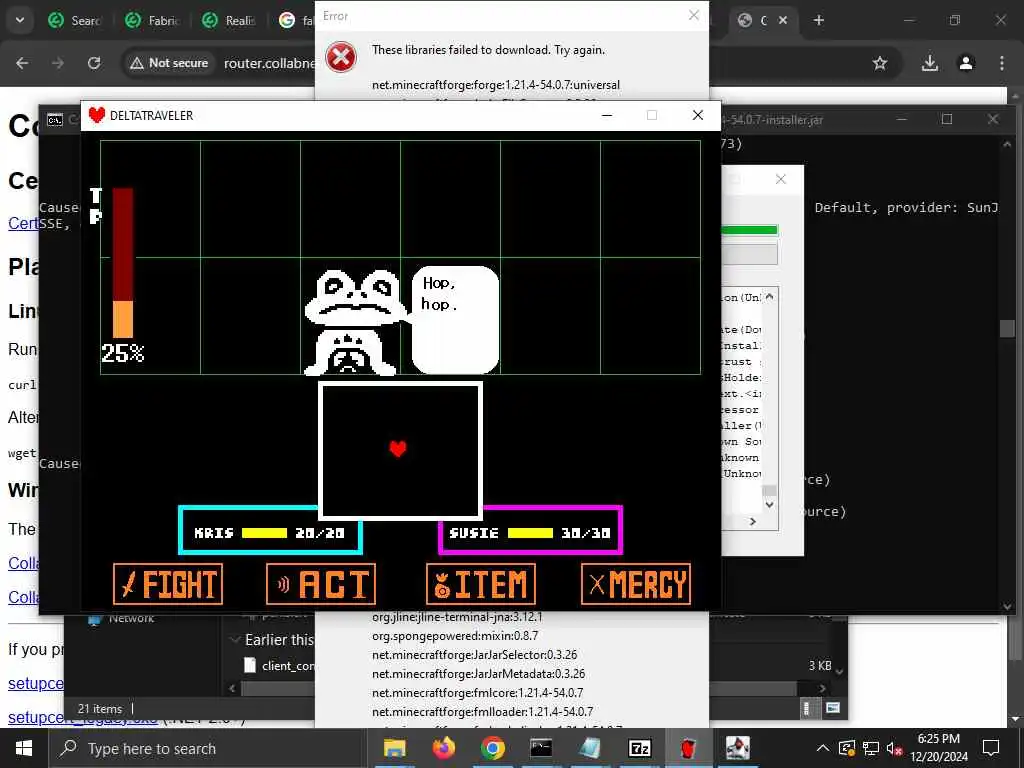Viewport: 1024px width, 768px height.
Task: Click 'org.jline:jline-terminal-jna:3.12.1' line
Action: point(457,616)
